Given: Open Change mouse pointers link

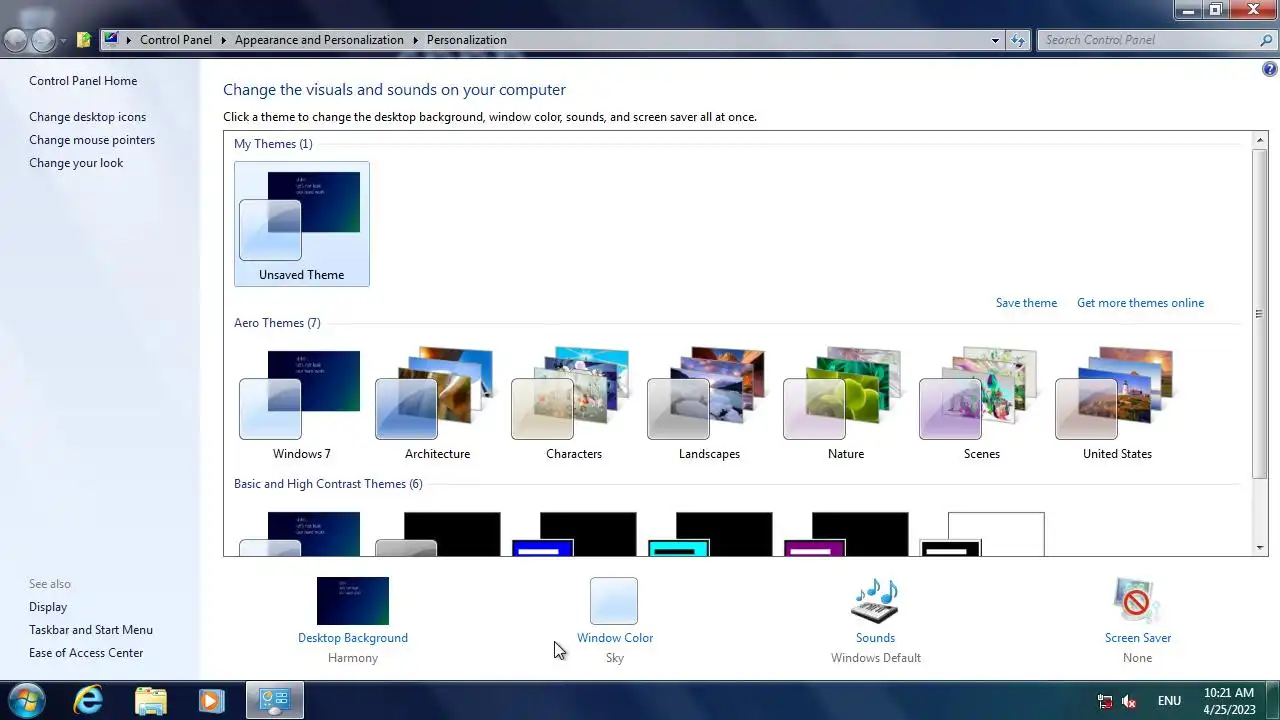Looking at the screenshot, I should click(92, 140).
